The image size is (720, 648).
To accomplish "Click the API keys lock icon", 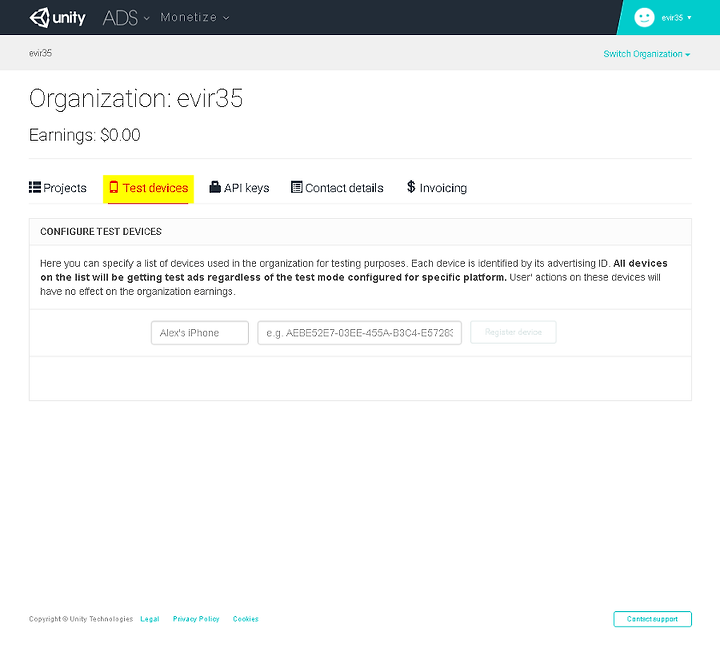I will click(215, 186).
